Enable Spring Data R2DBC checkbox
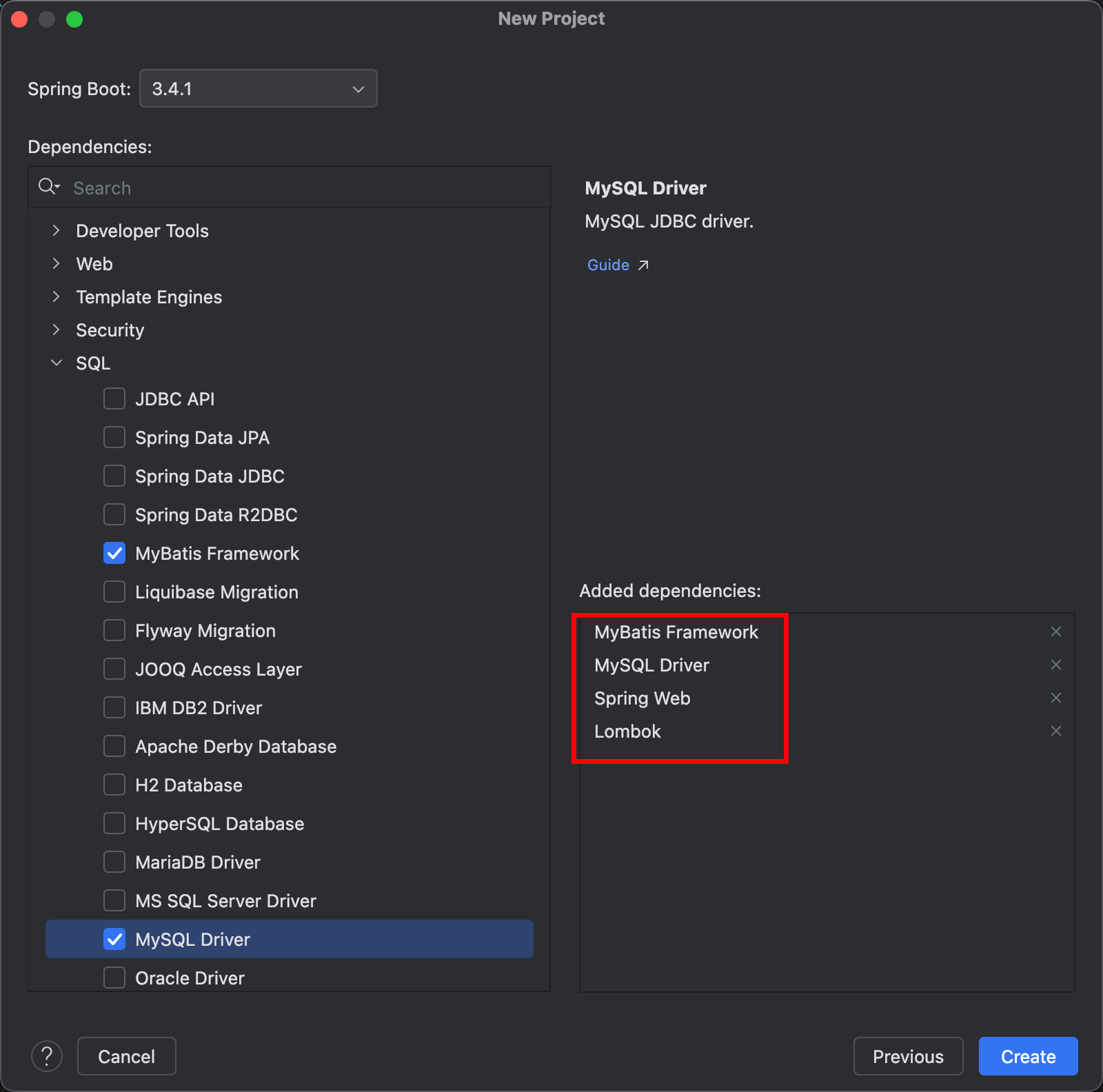1103x1092 pixels. coord(114,514)
